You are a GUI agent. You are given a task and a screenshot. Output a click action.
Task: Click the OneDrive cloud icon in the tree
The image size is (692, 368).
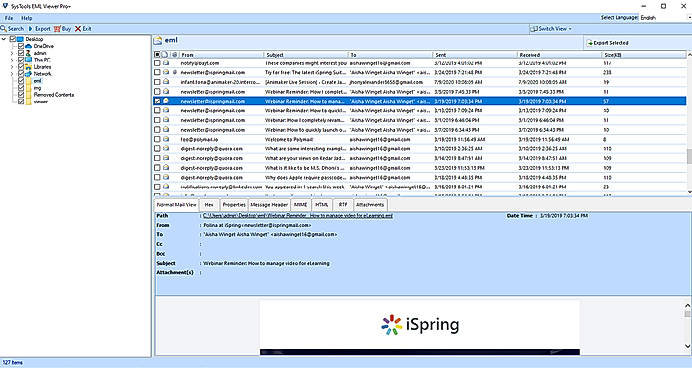(28, 46)
